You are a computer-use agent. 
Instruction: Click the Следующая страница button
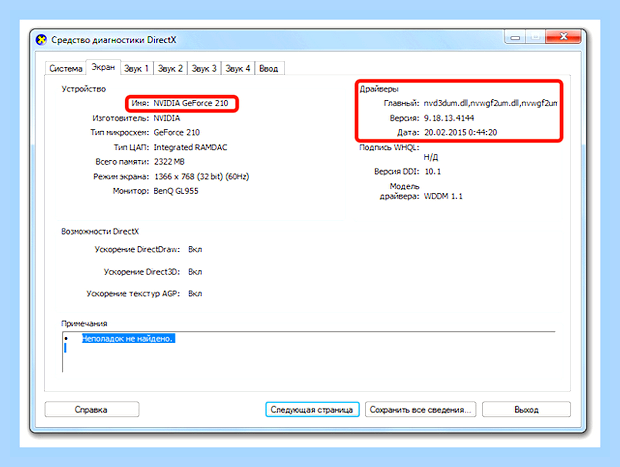[312, 410]
